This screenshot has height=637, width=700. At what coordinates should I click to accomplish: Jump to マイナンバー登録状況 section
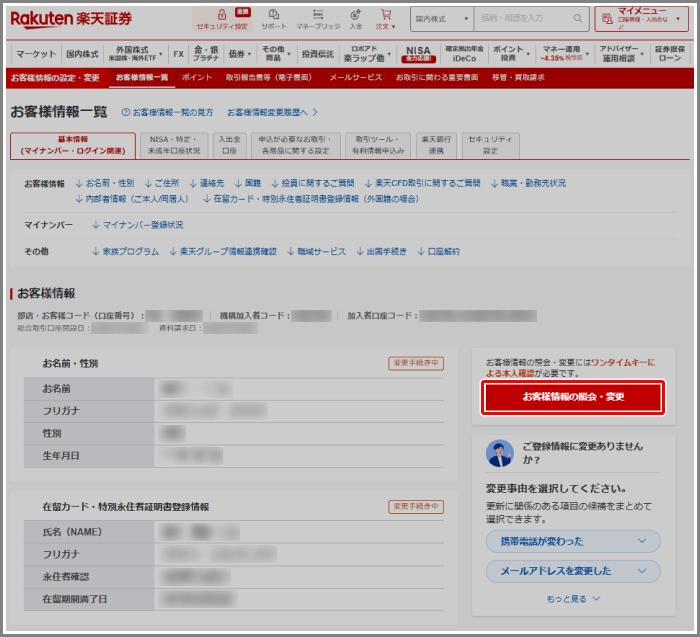(138, 225)
